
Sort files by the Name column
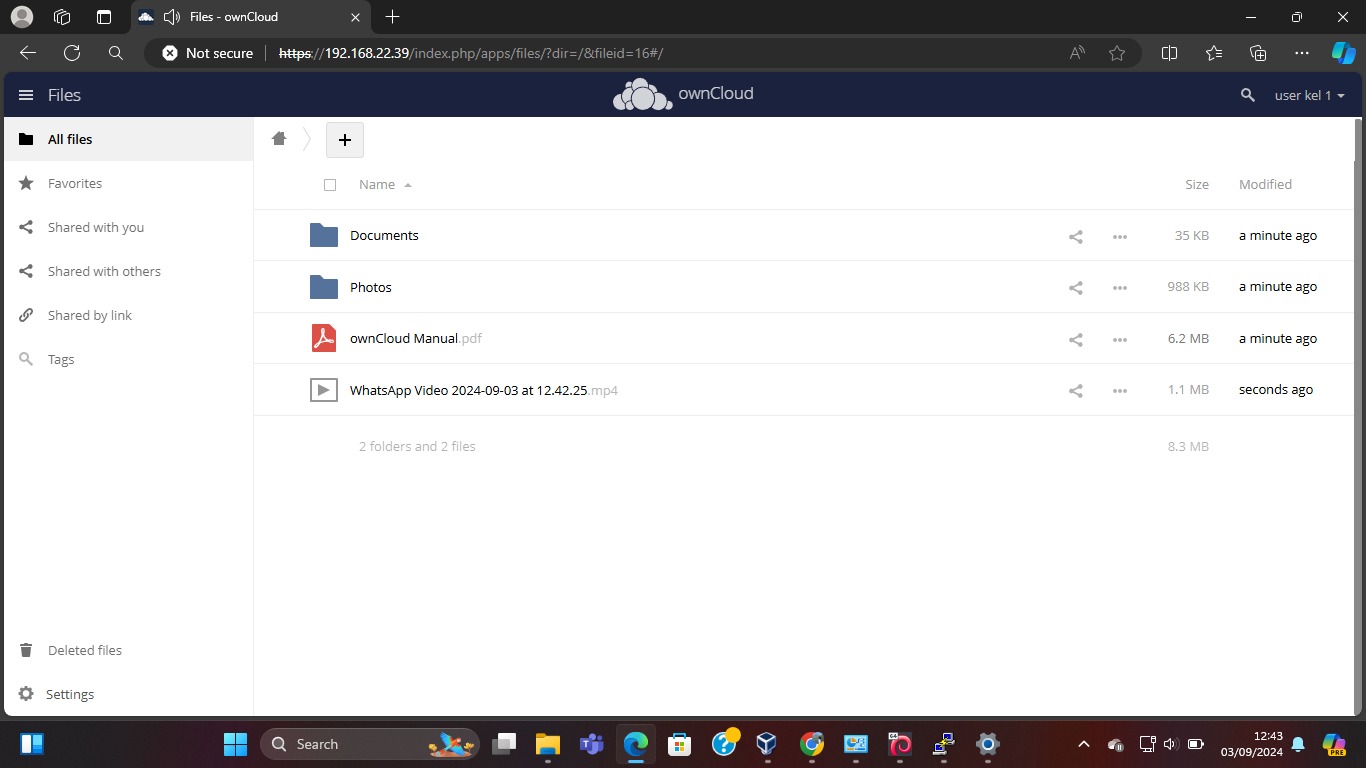(377, 184)
